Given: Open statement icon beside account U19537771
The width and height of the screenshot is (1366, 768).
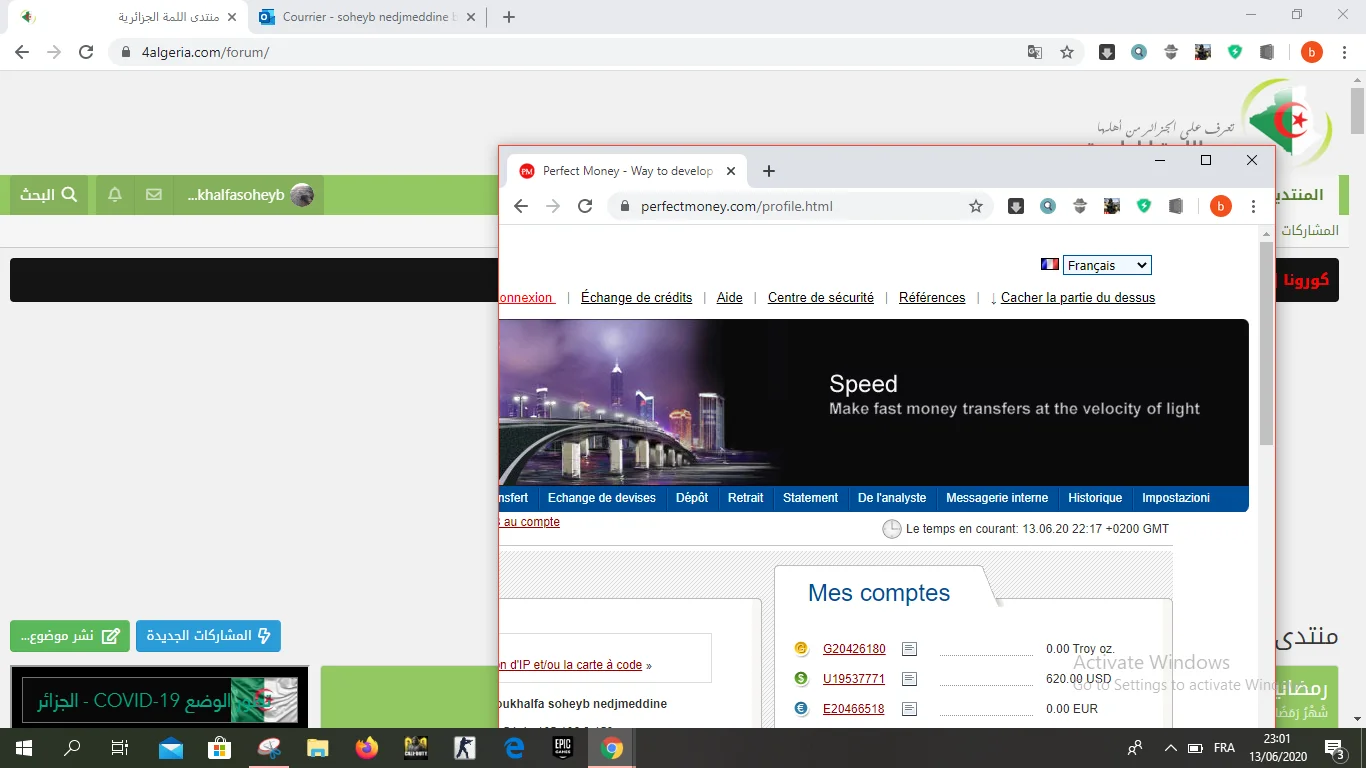Looking at the screenshot, I should (909, 679).
